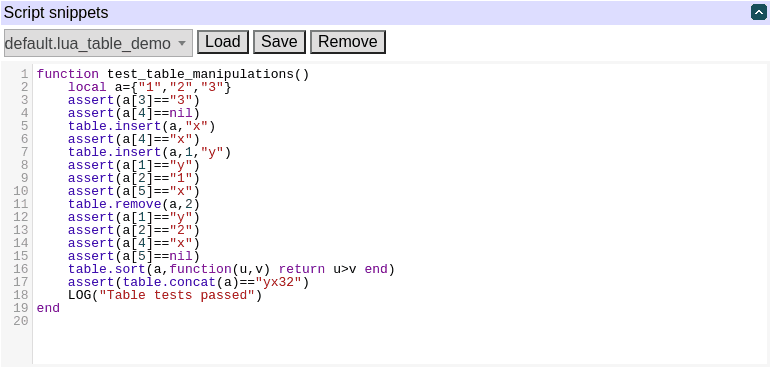771x375 pixels.
Task: Click the Script snippets header title
Action: tap(56, 12)
